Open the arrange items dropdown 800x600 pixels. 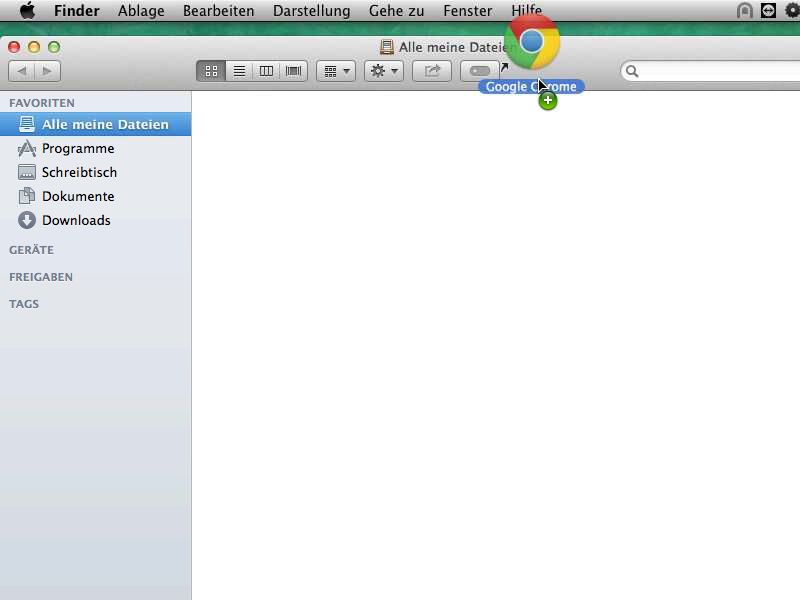pos(336,71)
